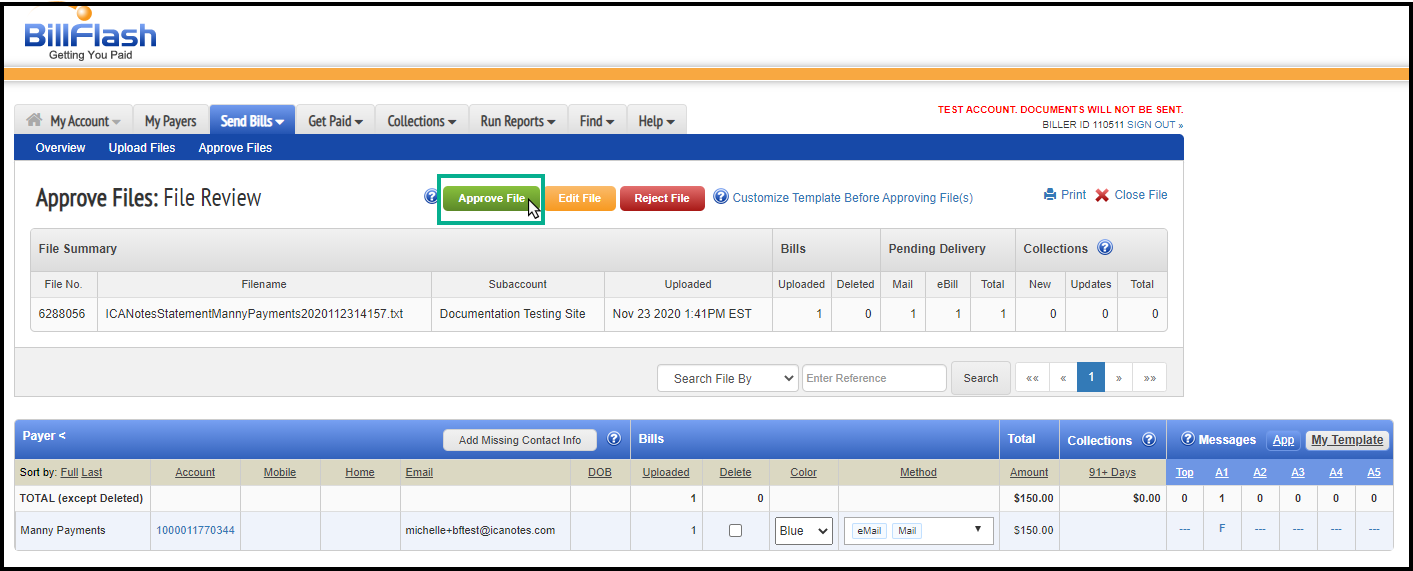Open the Send Bills menu
1413x571 pixels.
[252, 121]
